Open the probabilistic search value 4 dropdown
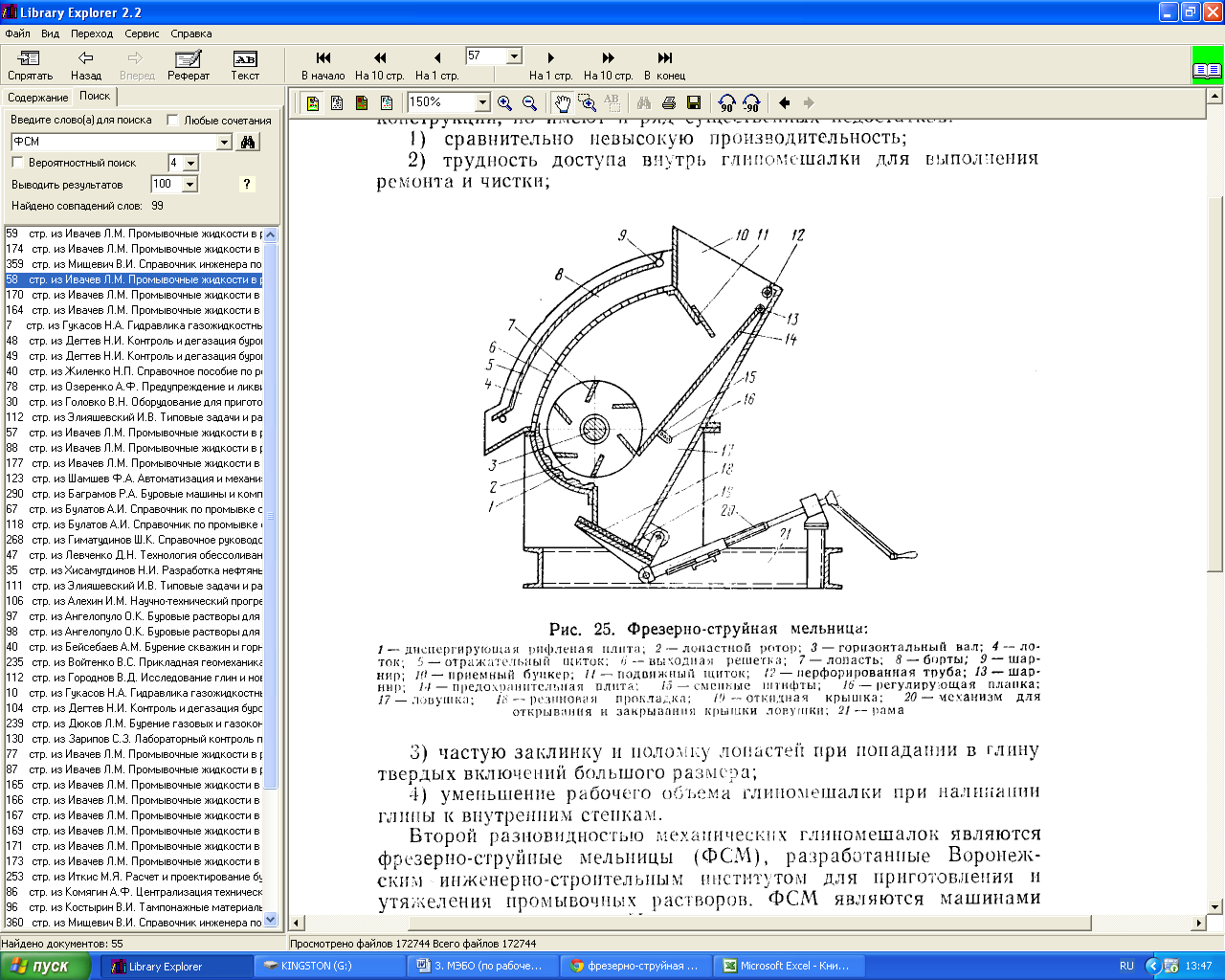Viewport: 1225px width, 980px height. click(x=190, y=164)
